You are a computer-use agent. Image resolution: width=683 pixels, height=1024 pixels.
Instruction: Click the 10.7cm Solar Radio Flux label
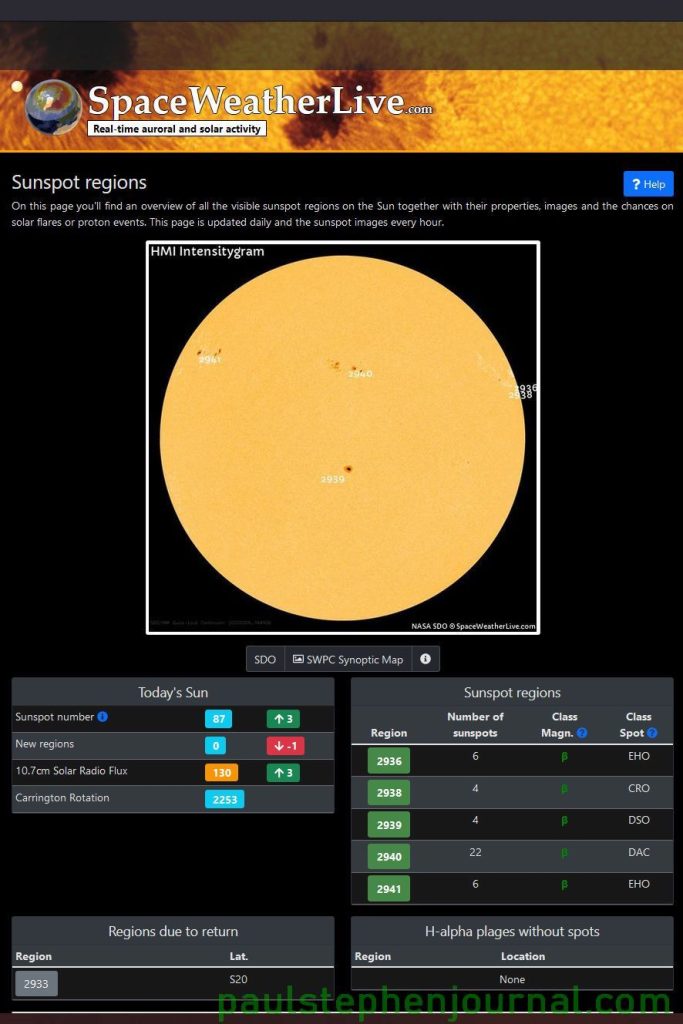click(72, 771)
